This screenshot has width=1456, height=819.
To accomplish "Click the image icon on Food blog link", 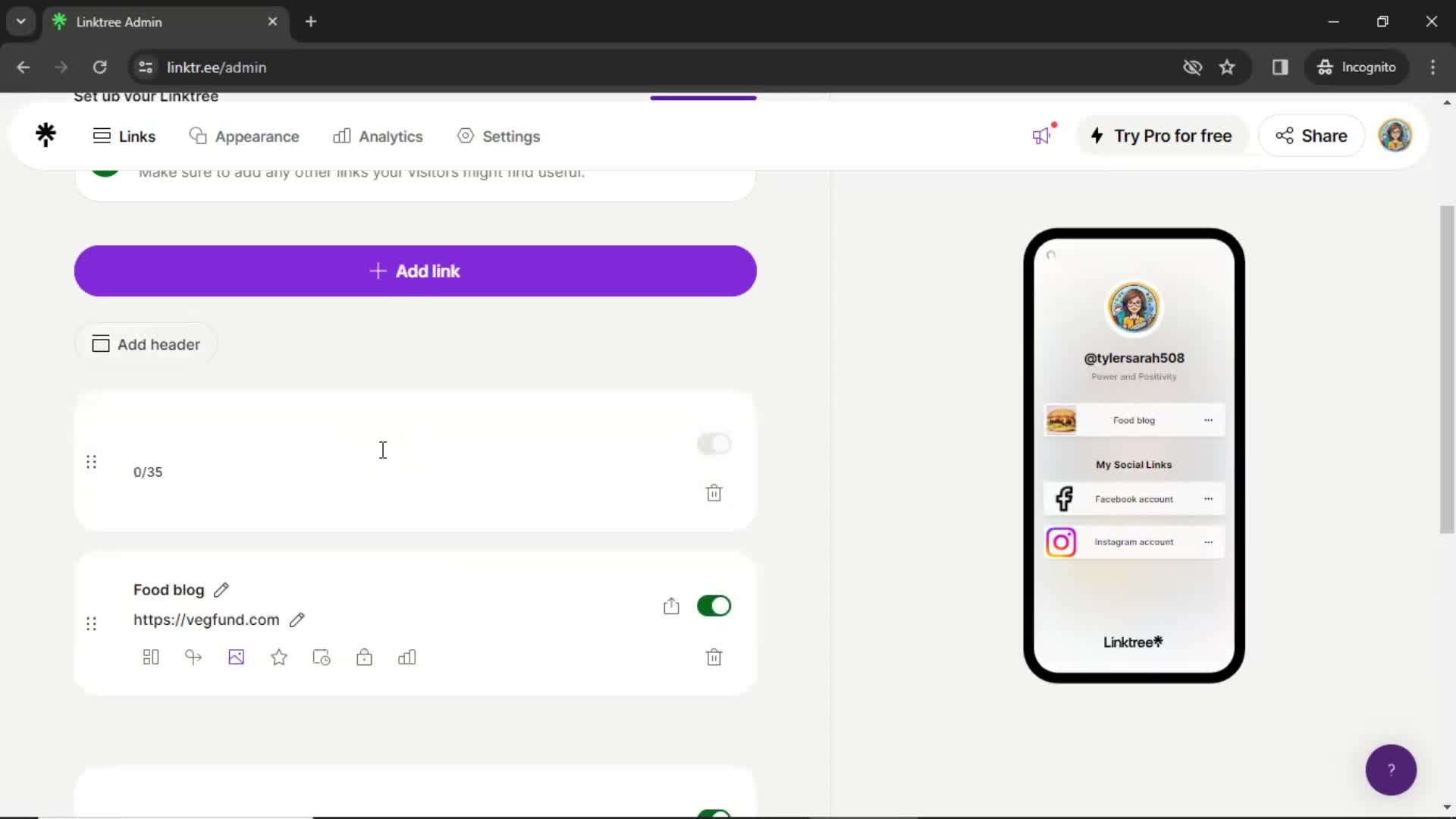I will [236, 657].
